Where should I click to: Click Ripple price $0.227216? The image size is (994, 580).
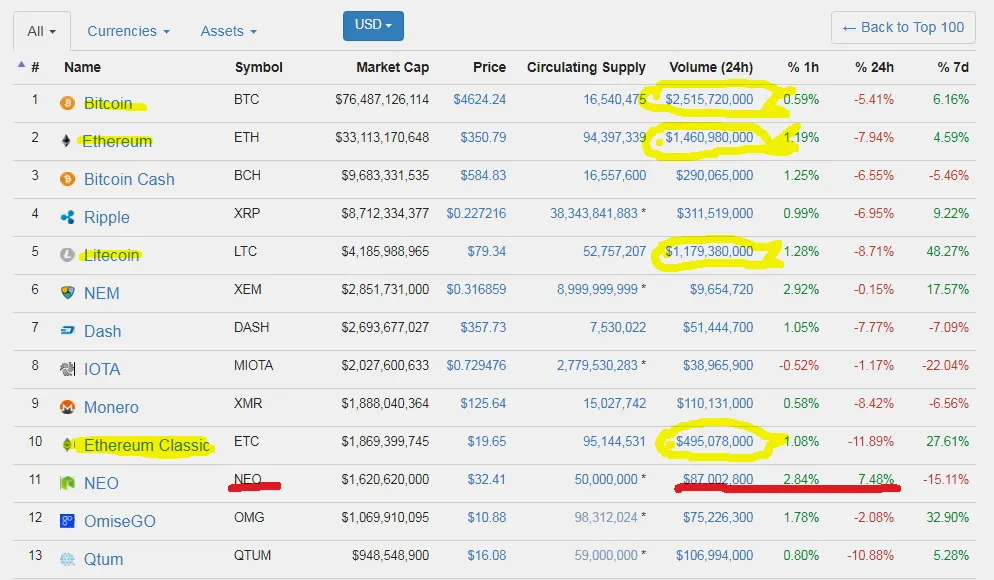pyautogui.click(x=476, y=214)
